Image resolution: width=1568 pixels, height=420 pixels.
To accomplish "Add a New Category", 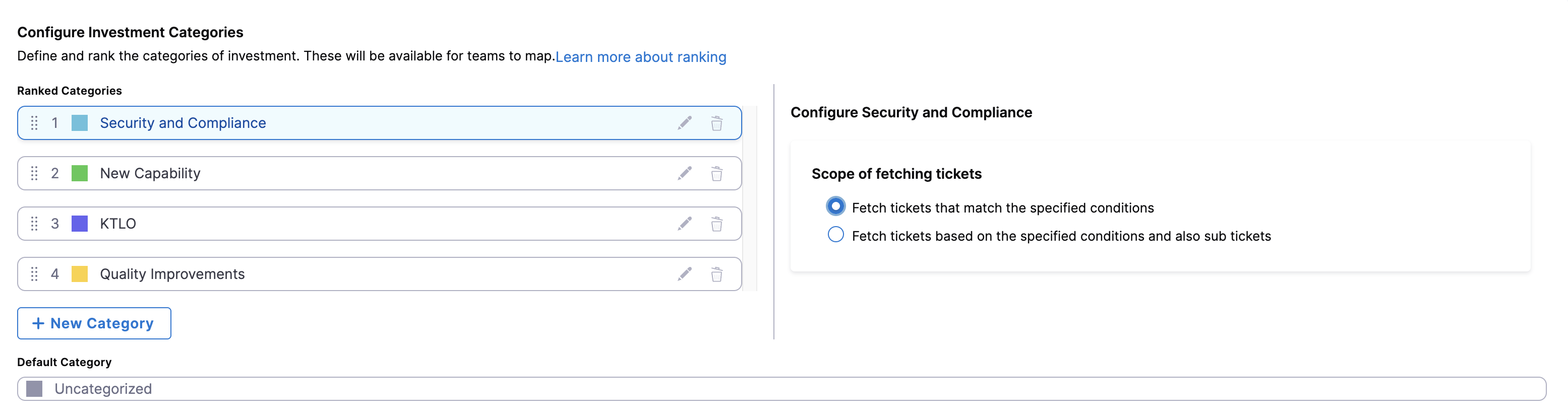I will pyautogui.click(x=94, y=323).
